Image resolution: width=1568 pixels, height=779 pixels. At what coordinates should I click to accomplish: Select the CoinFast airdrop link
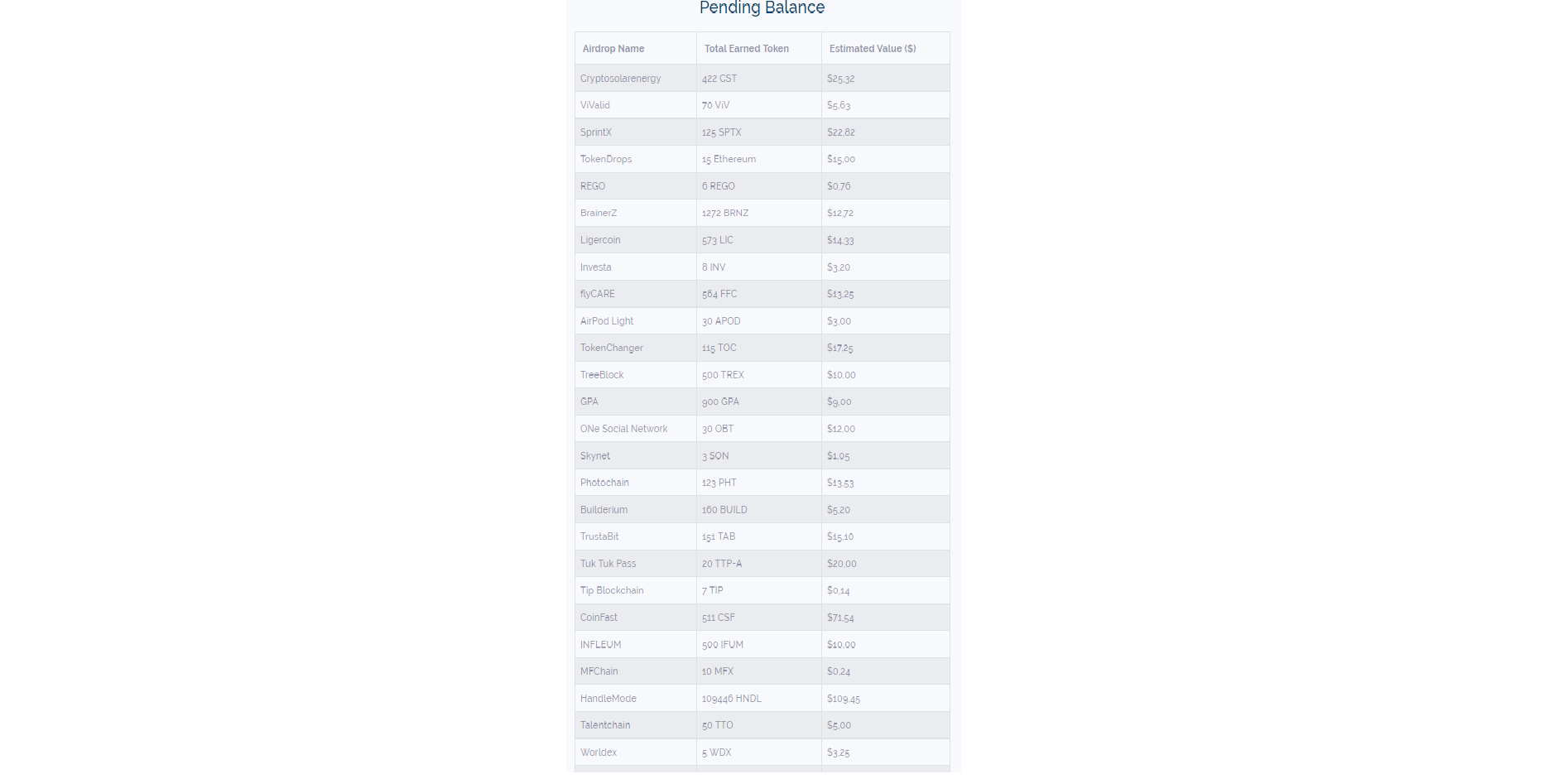coord(599,618)
